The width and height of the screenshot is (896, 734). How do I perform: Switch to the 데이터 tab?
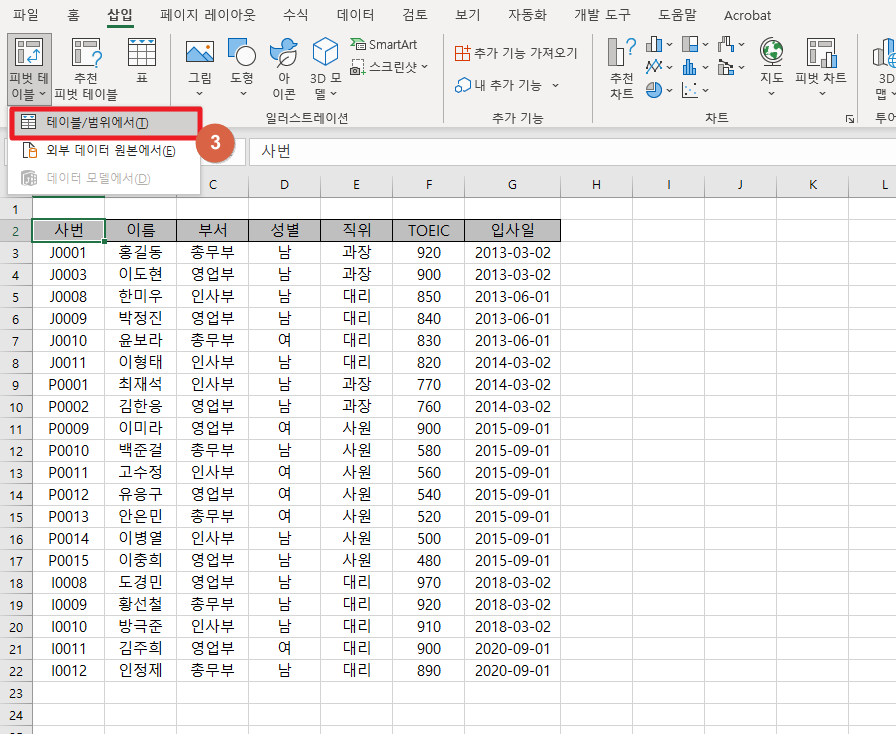355,15
